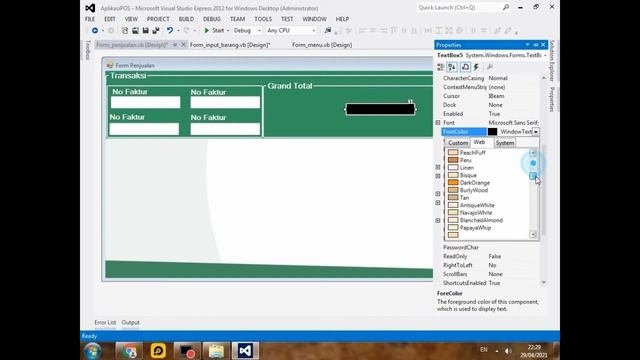
Task: Expand the Font property node
Action: (x=438, y=123)
